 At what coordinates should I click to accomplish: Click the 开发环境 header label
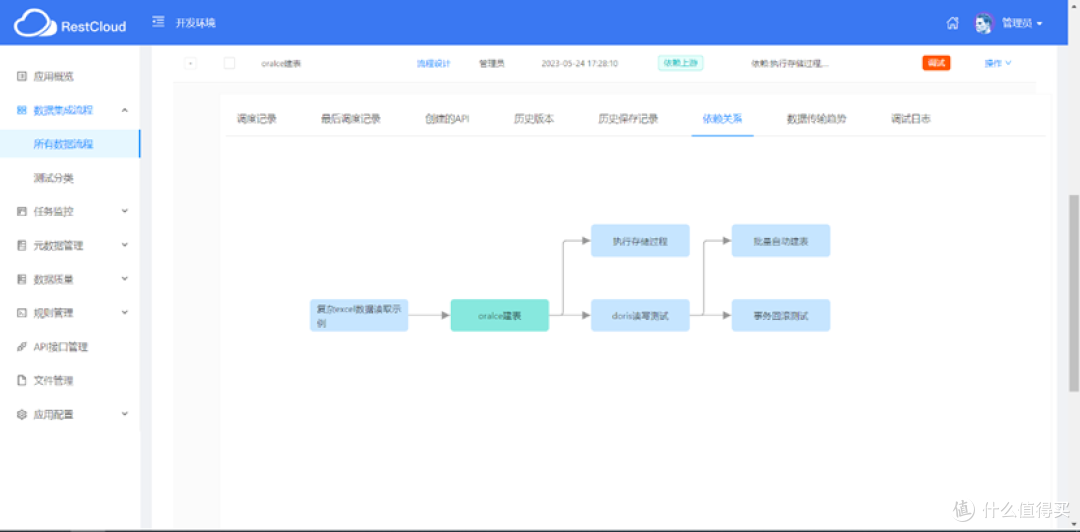(x=196, y=23)
